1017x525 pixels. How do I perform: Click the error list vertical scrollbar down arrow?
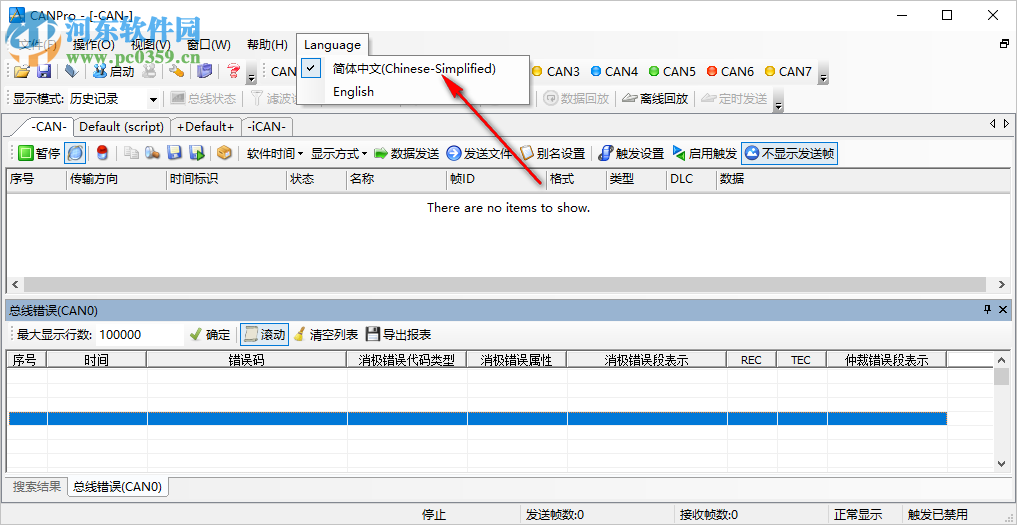click(1001, 463)
